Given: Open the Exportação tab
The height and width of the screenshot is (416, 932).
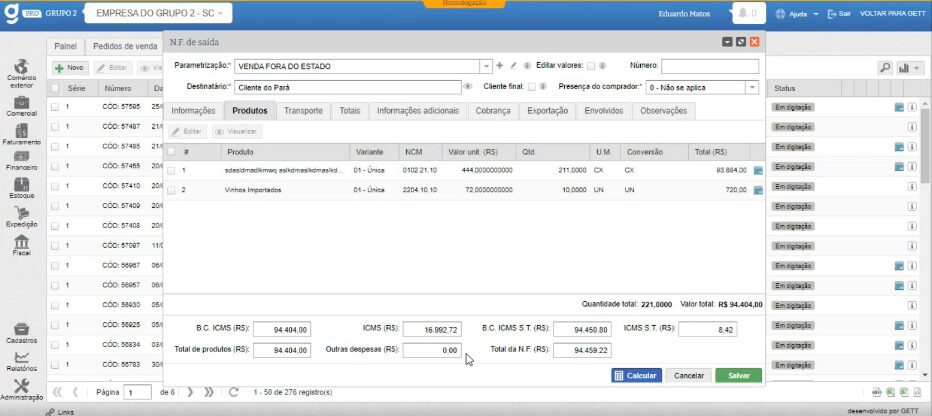Looking at the screenshot, I should tap(547, 111).
